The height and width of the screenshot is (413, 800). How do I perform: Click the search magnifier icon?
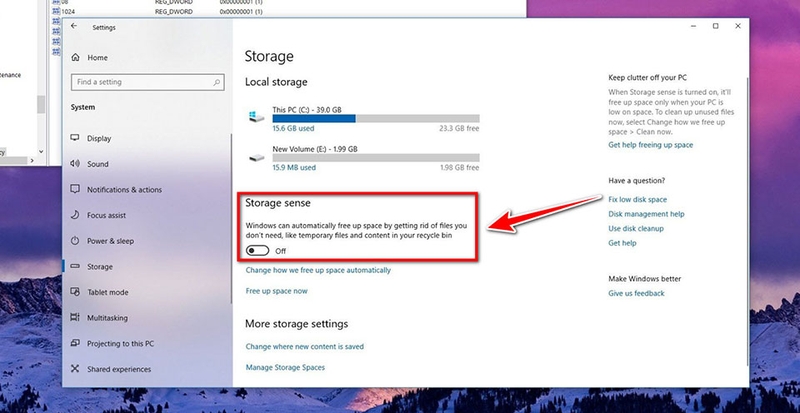216,82
